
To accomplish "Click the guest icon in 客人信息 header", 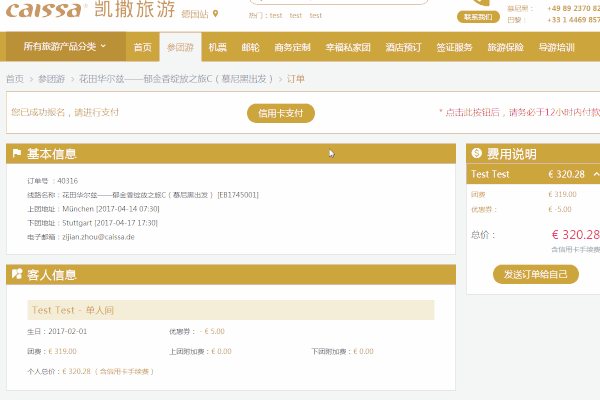I will pos(16,274).
